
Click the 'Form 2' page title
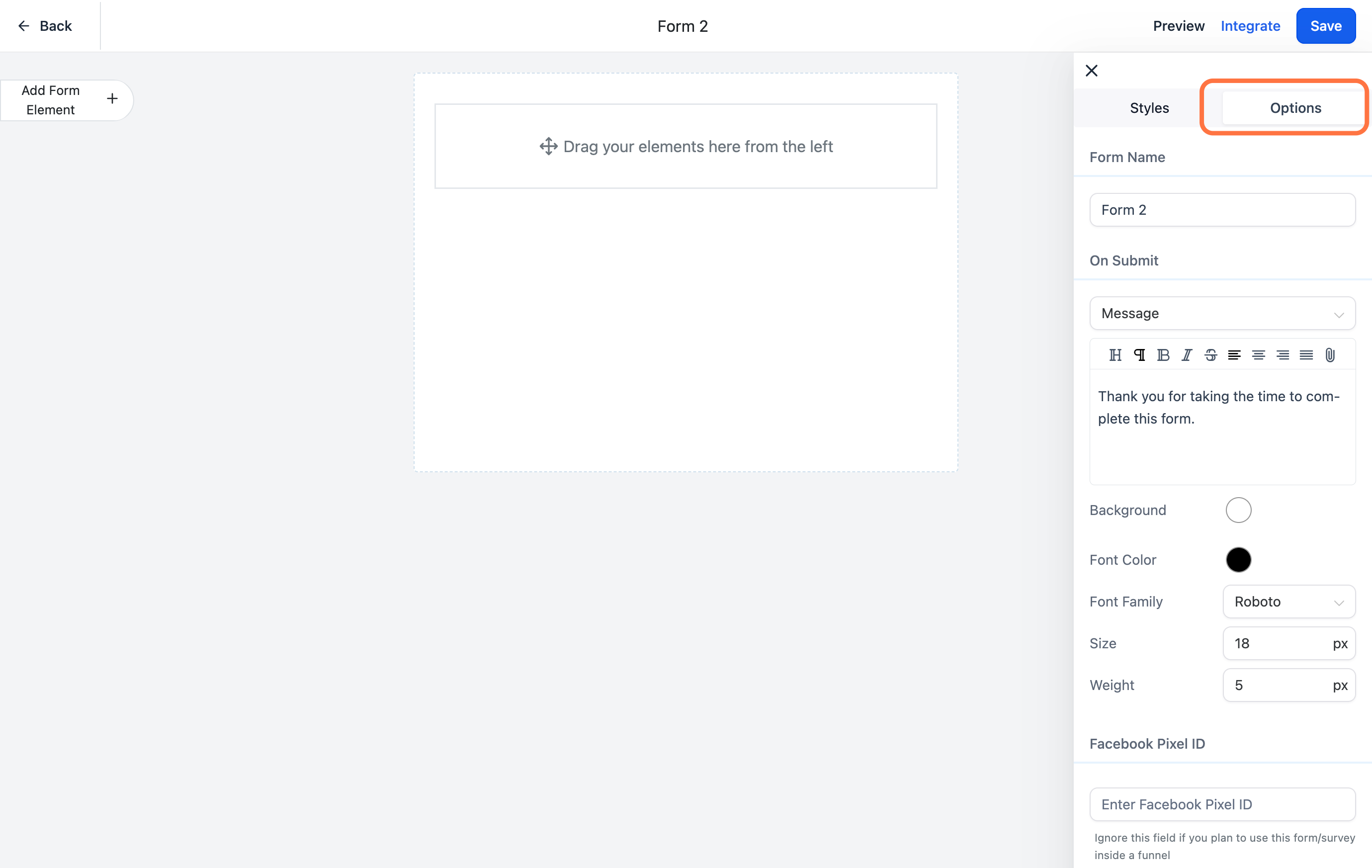[x=682, y=26]
